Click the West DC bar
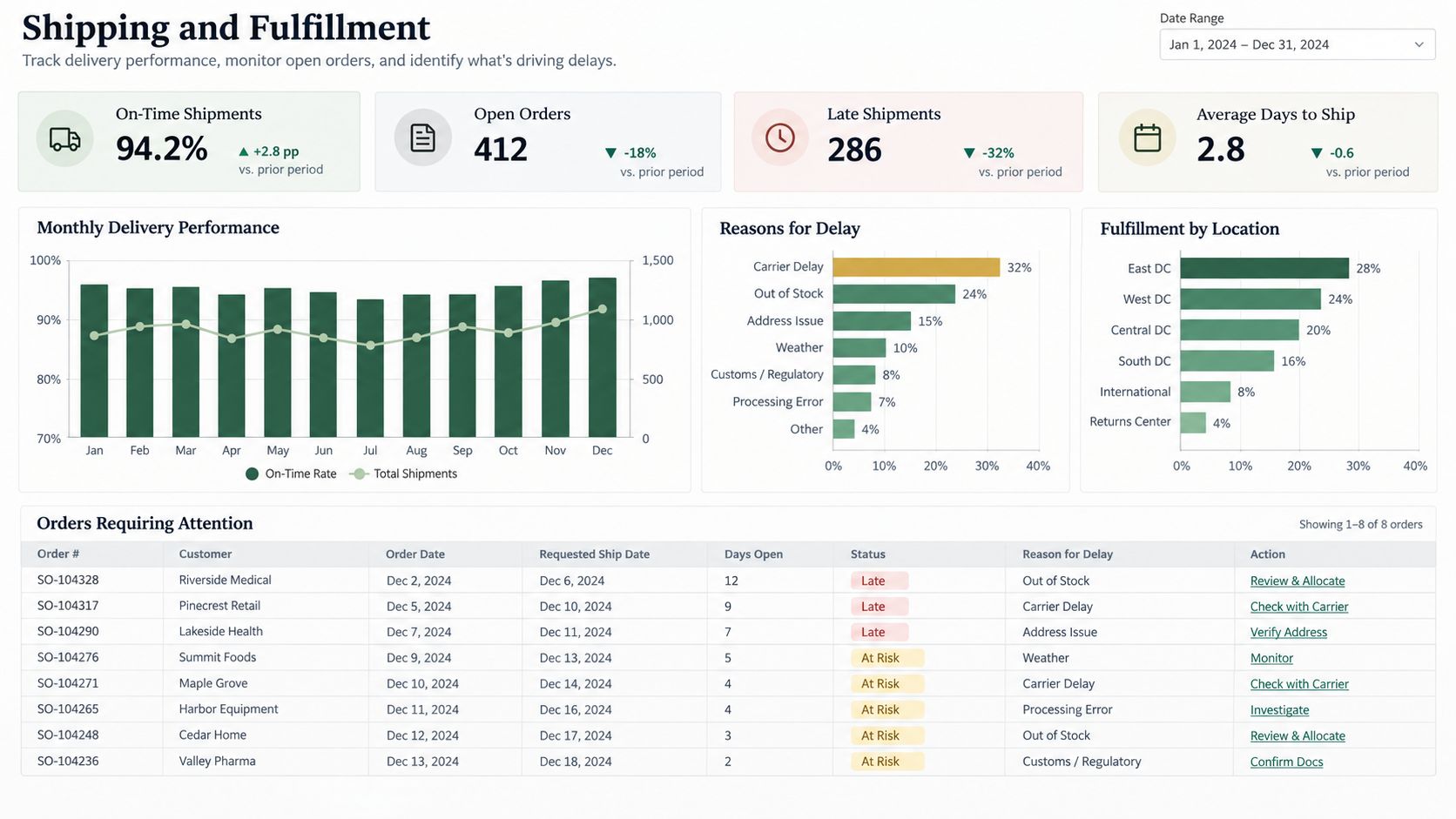 coord(1250,299)
